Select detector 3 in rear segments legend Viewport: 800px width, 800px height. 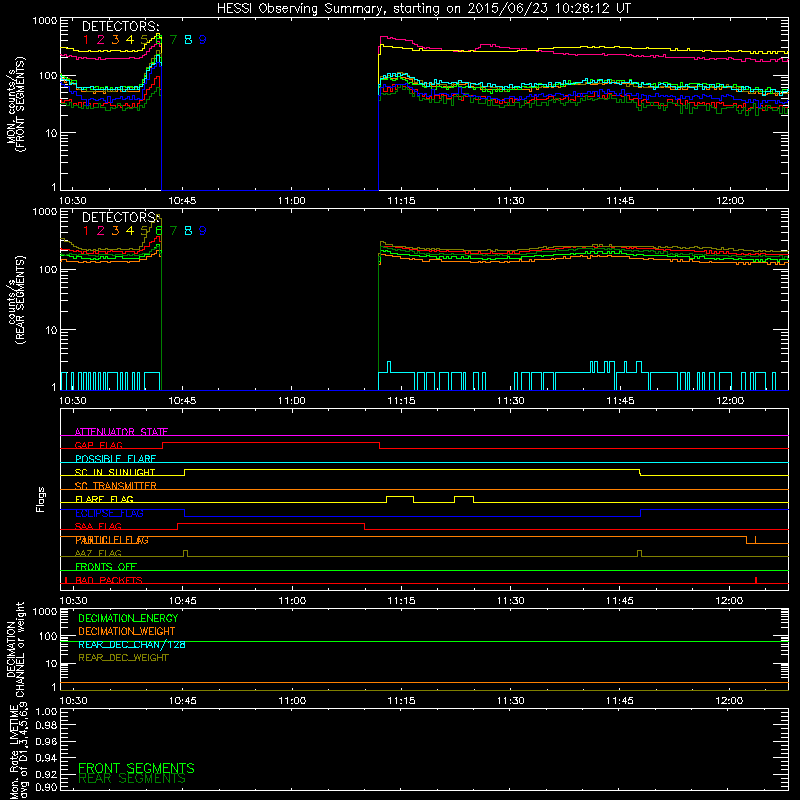tap(115, 231)
